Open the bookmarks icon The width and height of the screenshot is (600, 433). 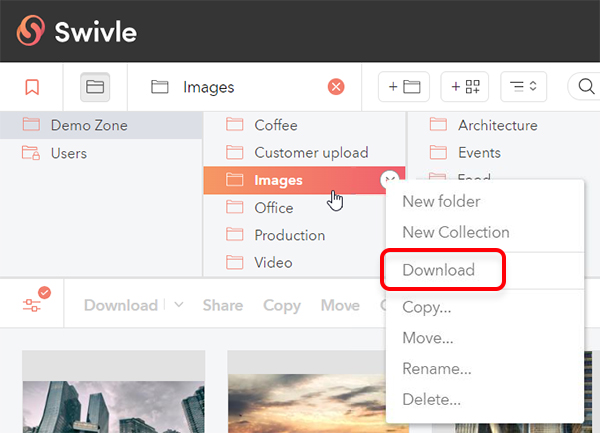[32, 87]
